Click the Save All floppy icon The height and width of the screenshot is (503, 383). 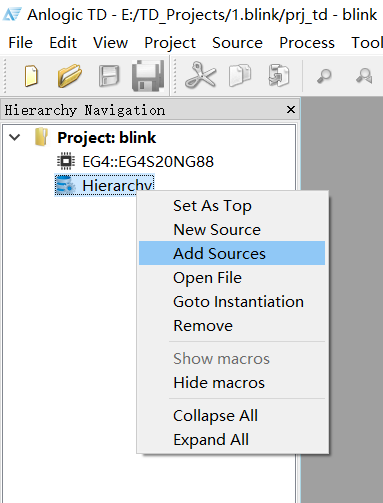click(148, 76)
